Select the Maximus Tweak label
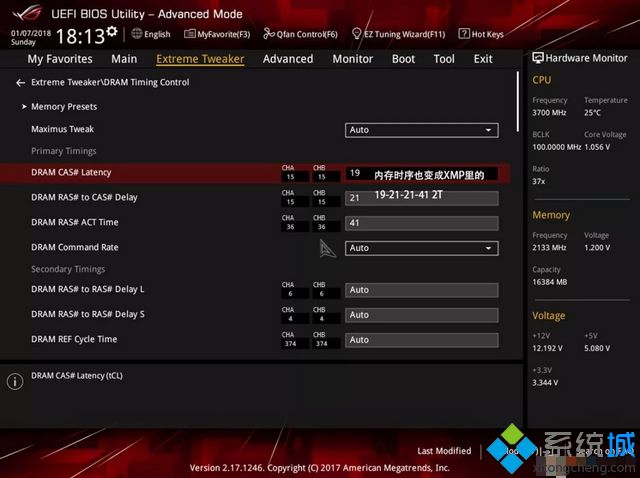The image size is (640, 478). 62,129
